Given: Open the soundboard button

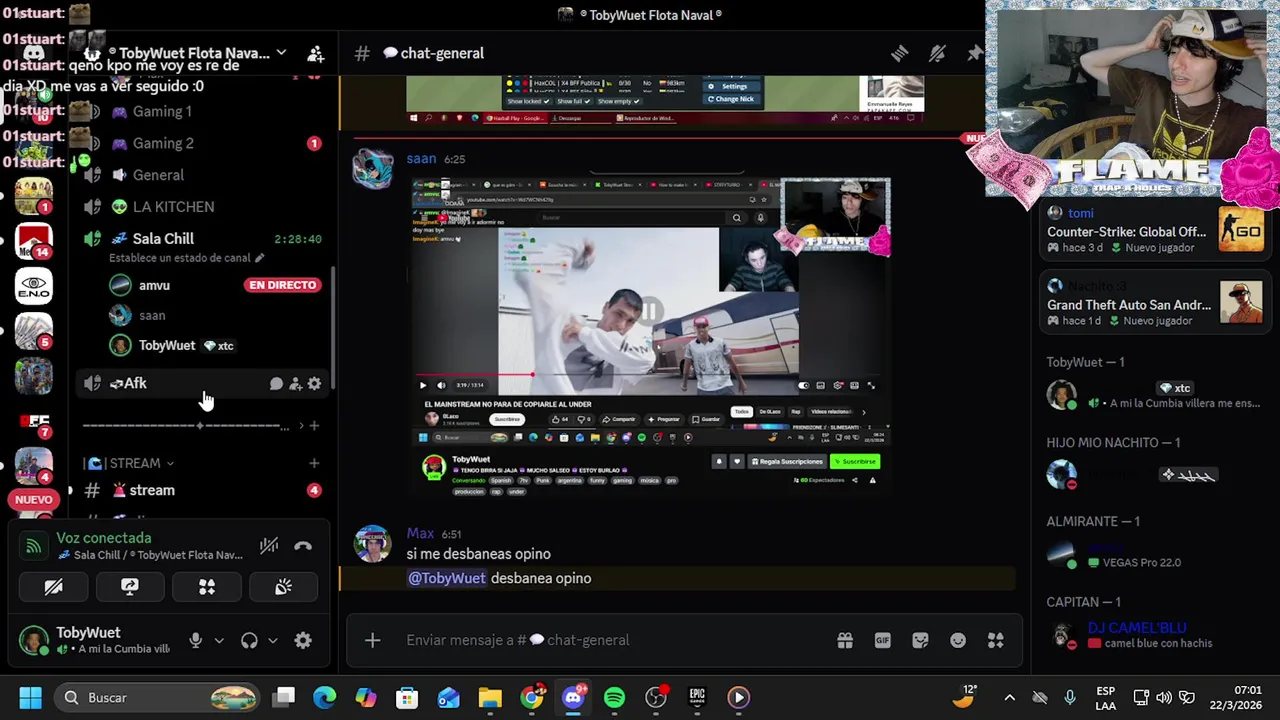Looking at the screenshot, I should pos(283,587).
